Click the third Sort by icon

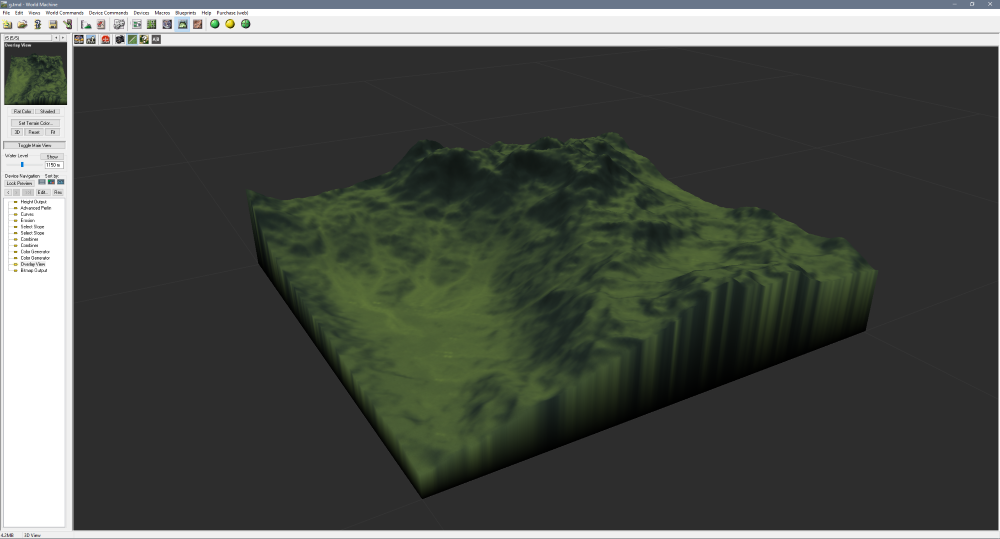[x=61, y=182]
